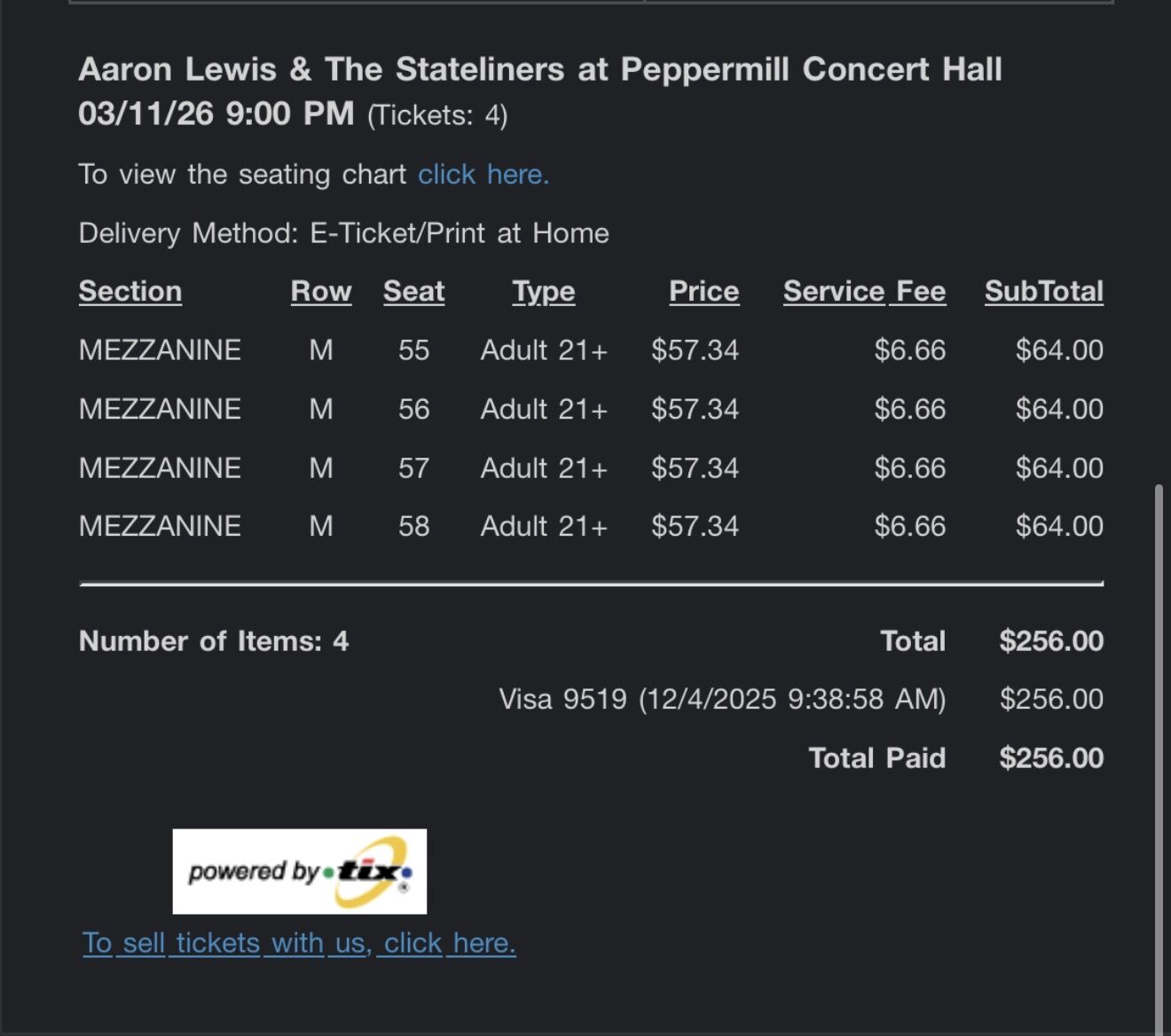The width and height of the screenshot is (1171, 1036).
Task: Click the Price column header
Action: pos(703,292)
